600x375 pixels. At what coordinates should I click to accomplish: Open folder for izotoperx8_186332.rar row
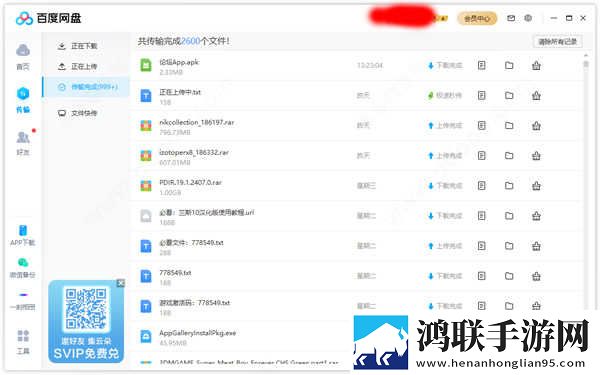(509, 156)
